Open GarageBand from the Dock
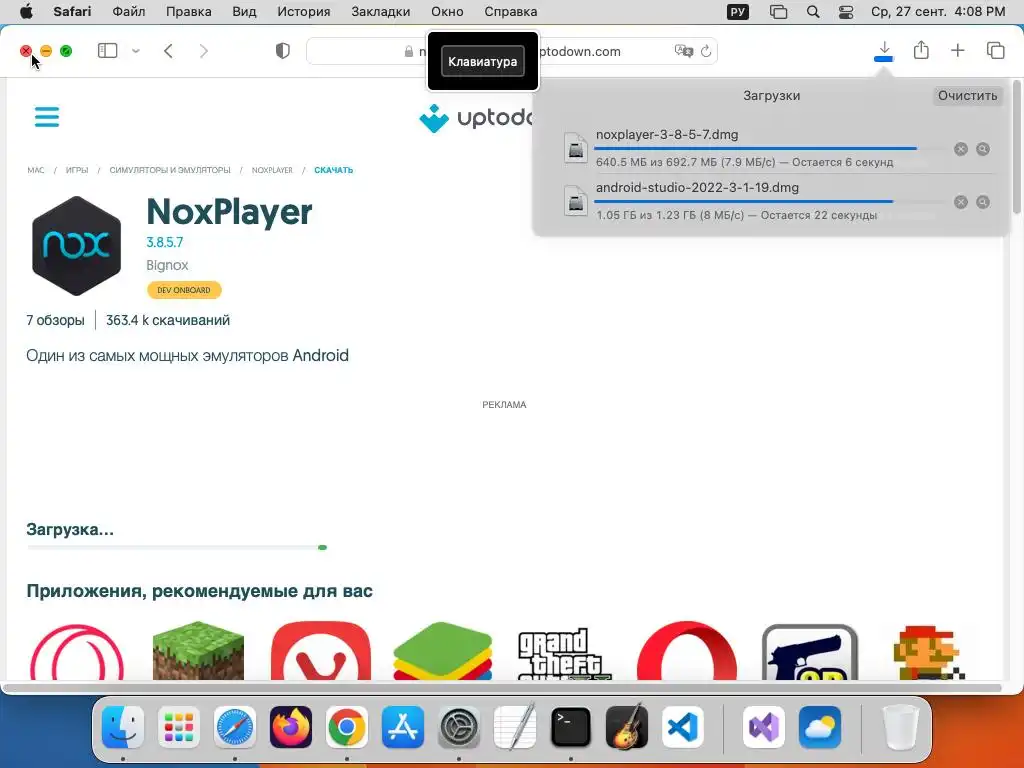 point(627,727)
